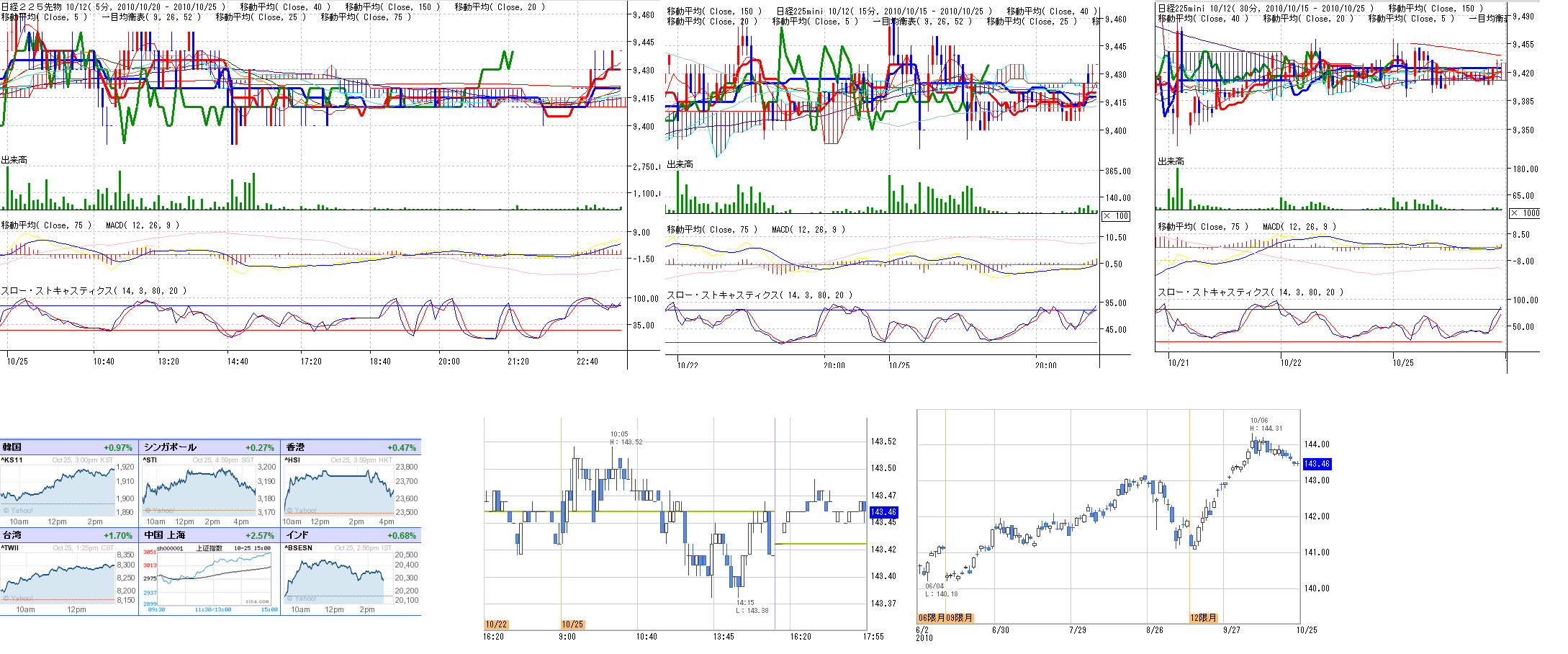Click the 14:15 low 143.38 annotation
The width and height of the screenshot is (1568, 654).
pos(752,606)
